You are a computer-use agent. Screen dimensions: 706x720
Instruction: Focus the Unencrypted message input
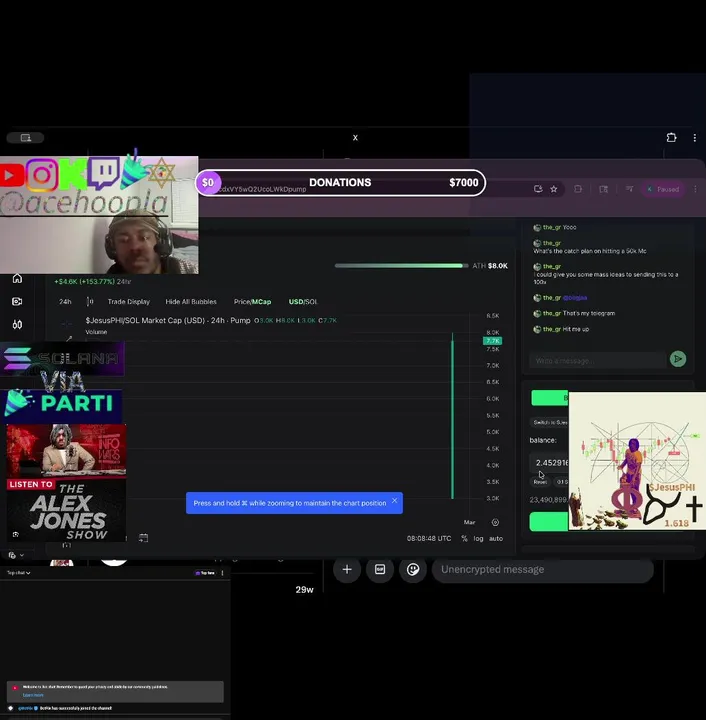[x=543, y=569]
